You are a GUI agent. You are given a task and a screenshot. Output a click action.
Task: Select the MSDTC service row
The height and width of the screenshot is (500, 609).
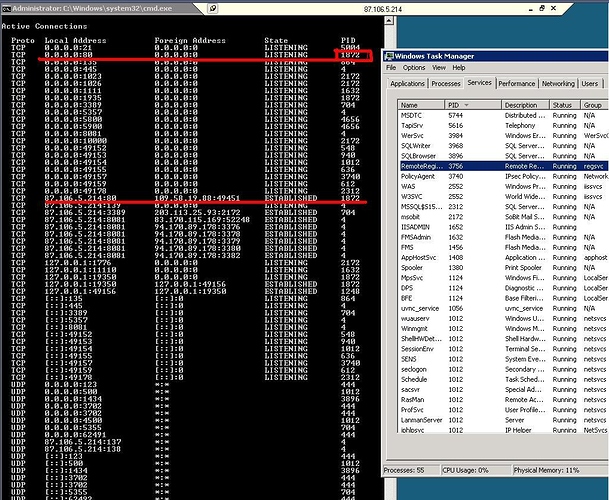click(503, 115)
